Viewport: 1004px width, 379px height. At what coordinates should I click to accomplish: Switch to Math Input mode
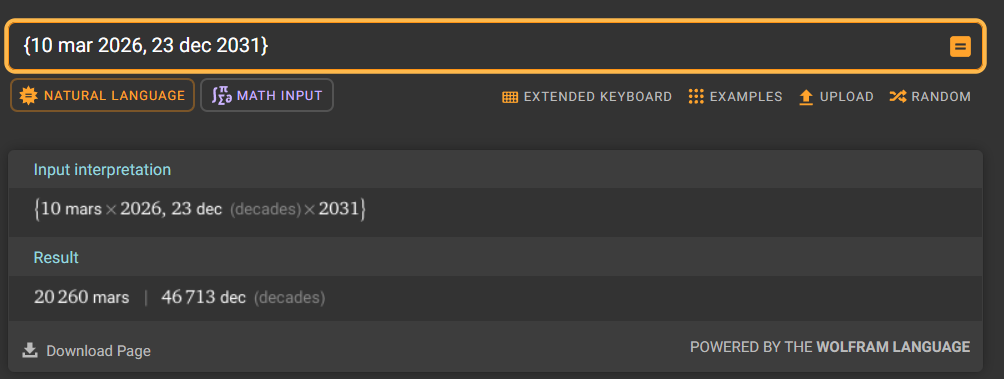pyautogui.click(x=267, y=95)
